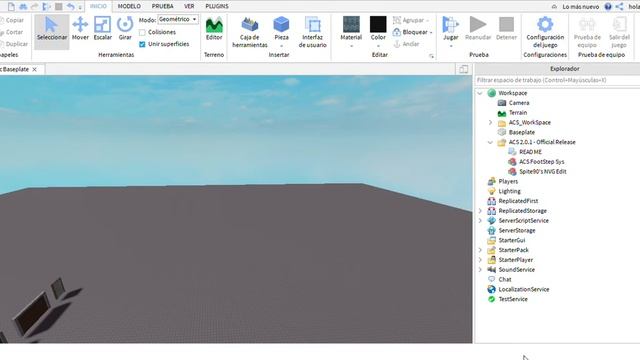The image size is (640, 360).
Task: Collapse the Workspace tree node
Action: (480, 93)
